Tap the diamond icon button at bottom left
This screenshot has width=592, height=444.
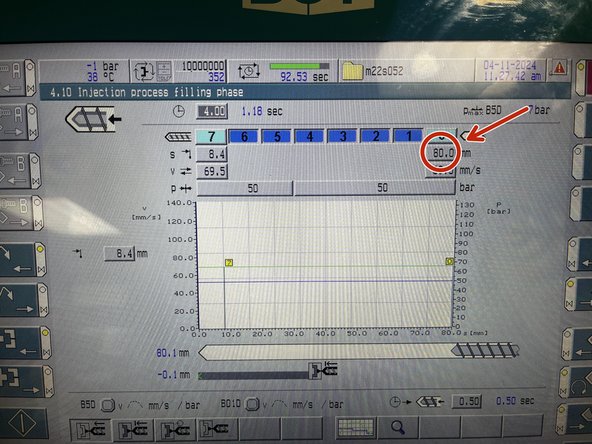point(23,423)
